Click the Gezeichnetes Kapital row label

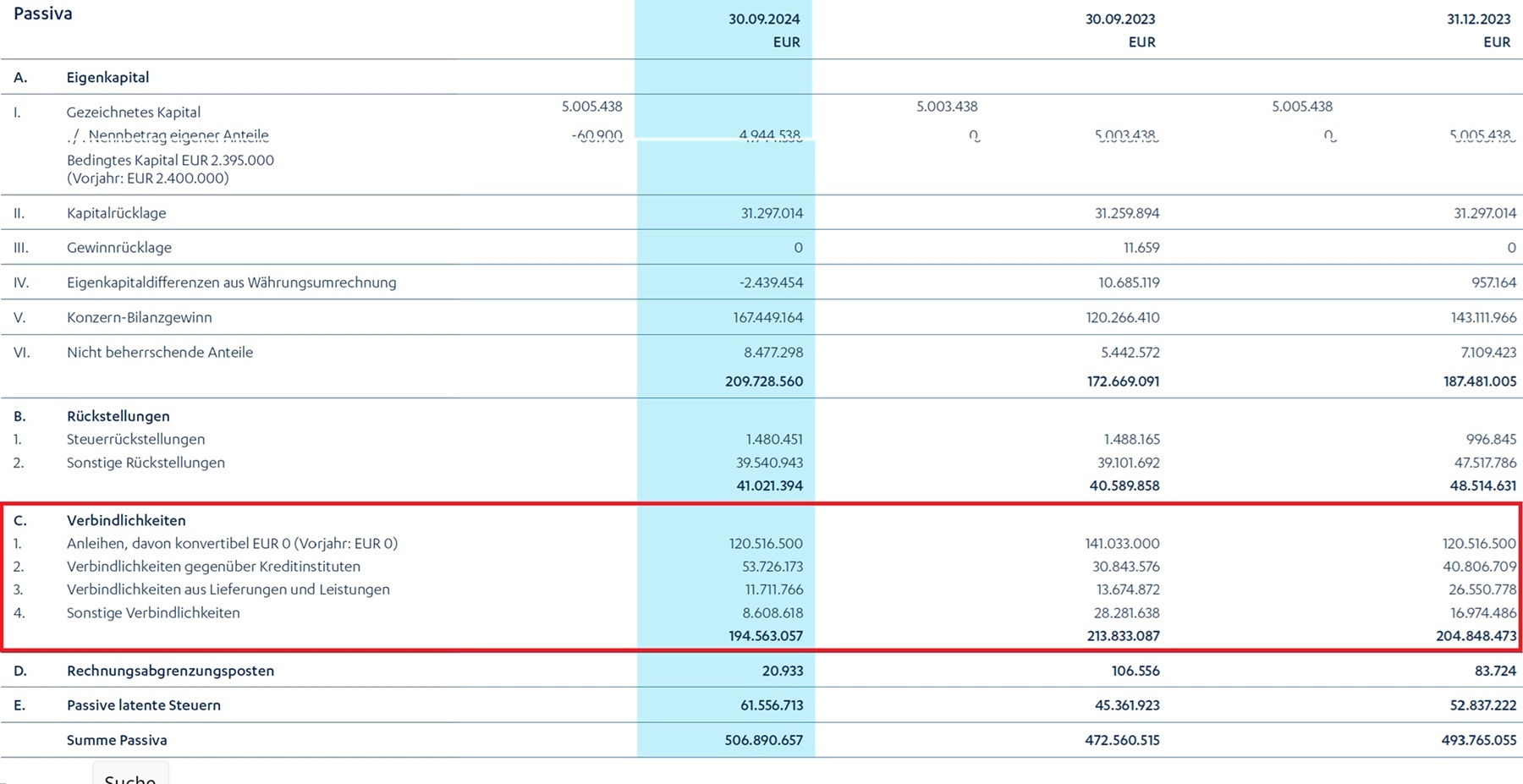point(134,112)
